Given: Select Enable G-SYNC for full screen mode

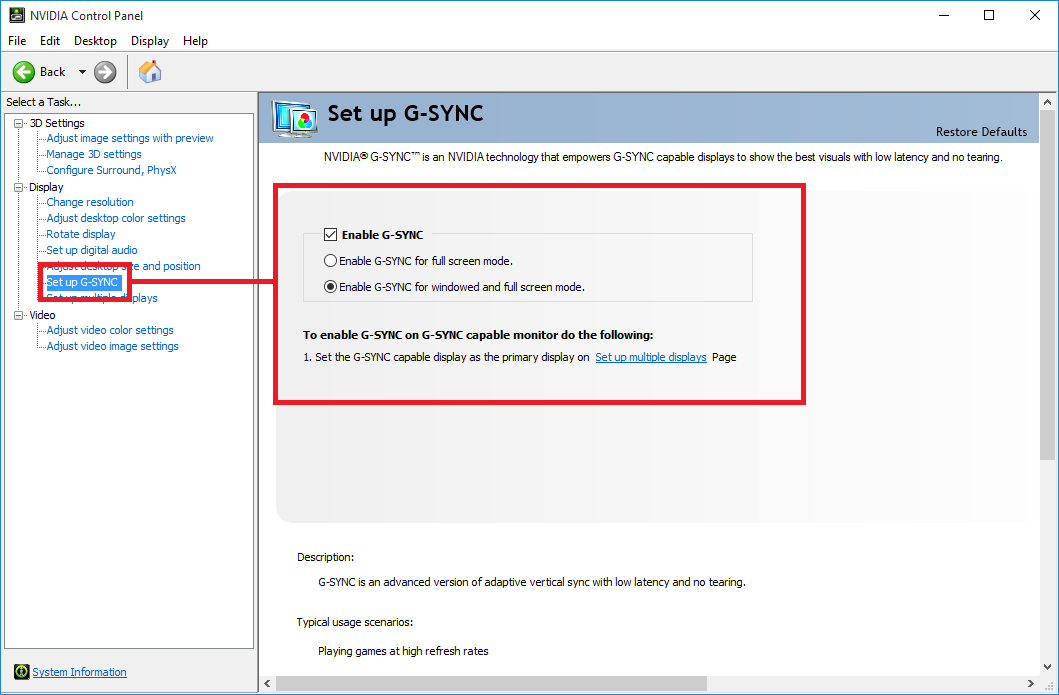Looking at the screenshot, I should click(331, 261).
